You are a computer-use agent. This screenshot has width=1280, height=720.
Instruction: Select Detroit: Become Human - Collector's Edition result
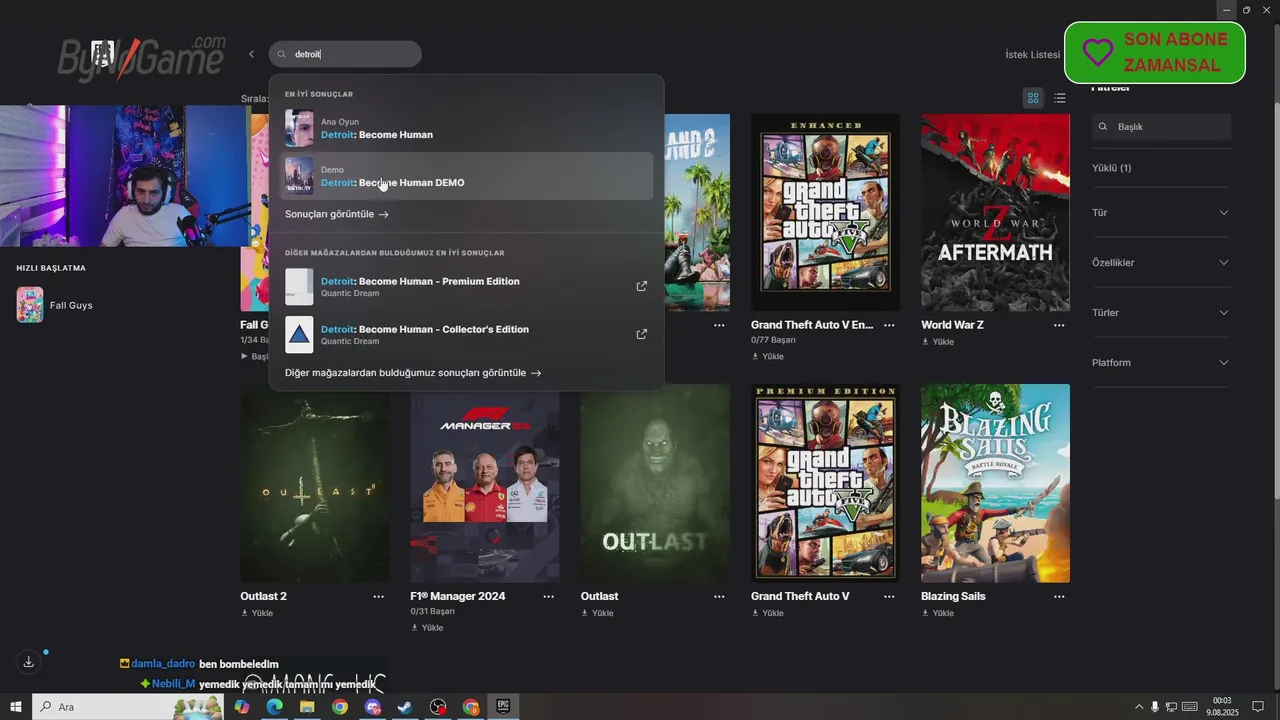(x=466, y=334)
